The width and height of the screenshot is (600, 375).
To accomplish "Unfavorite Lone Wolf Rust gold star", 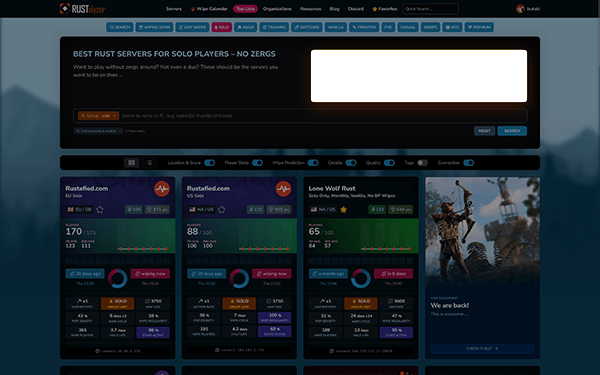I will 344,209.
